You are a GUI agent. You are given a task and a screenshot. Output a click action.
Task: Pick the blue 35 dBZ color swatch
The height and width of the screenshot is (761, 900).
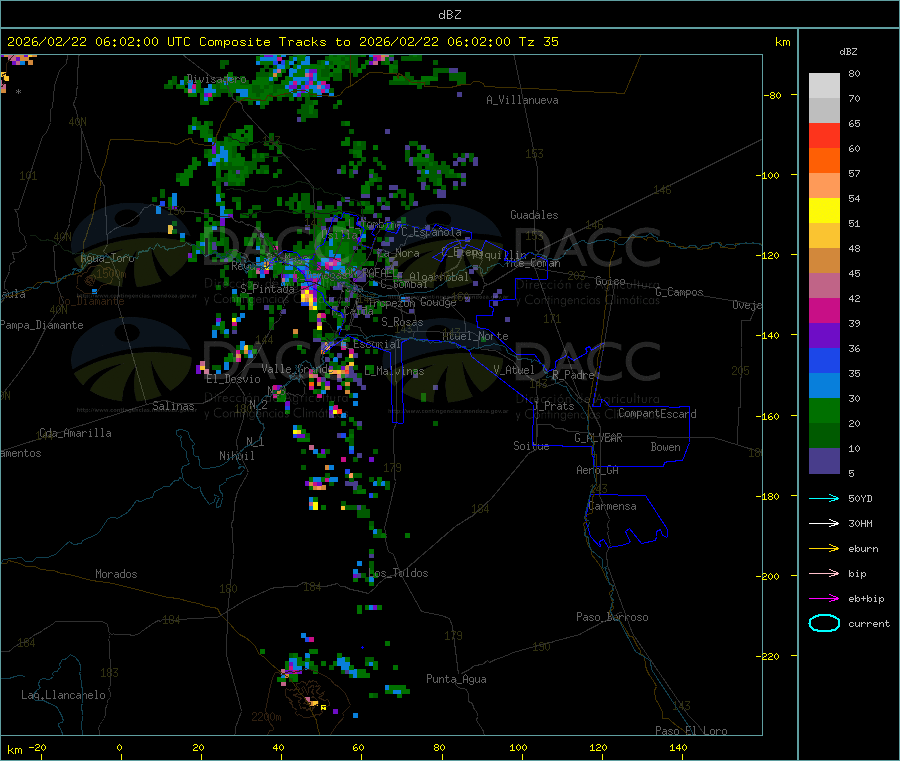pyautogui.click(x=824, y=360)
